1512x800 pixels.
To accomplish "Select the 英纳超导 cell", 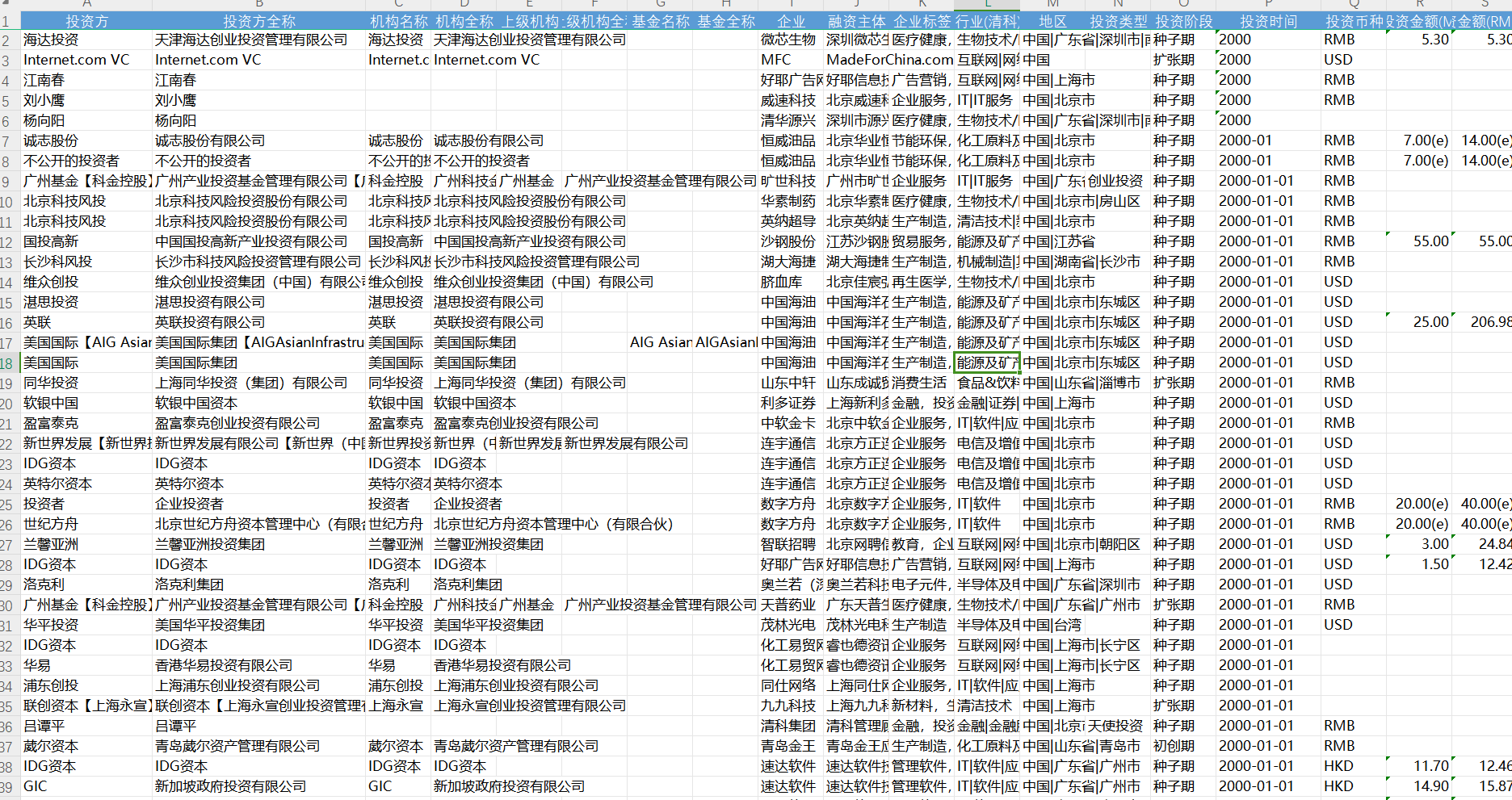I will (791, 221).
